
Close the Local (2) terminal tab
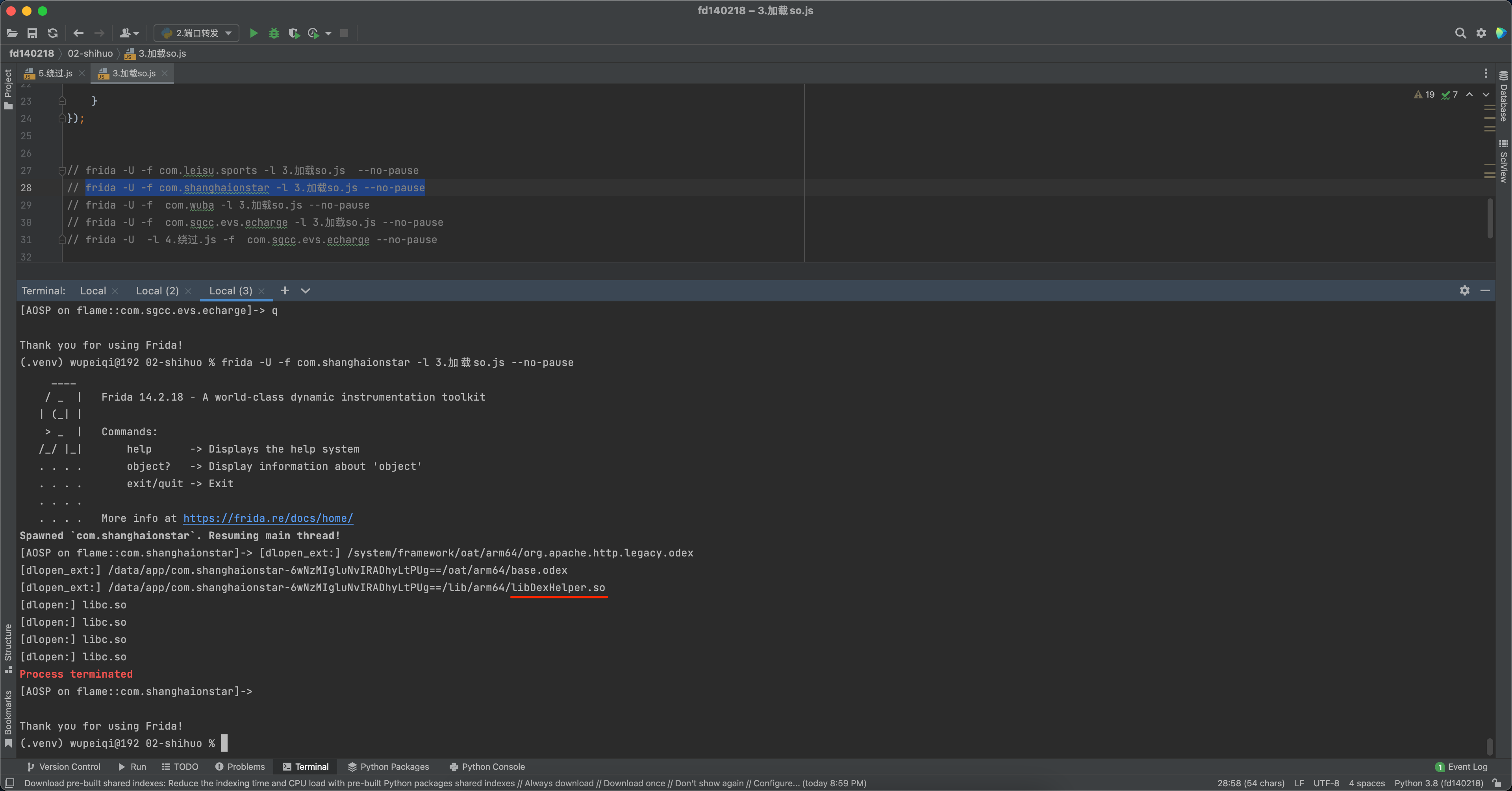click(x=188, y=291)
